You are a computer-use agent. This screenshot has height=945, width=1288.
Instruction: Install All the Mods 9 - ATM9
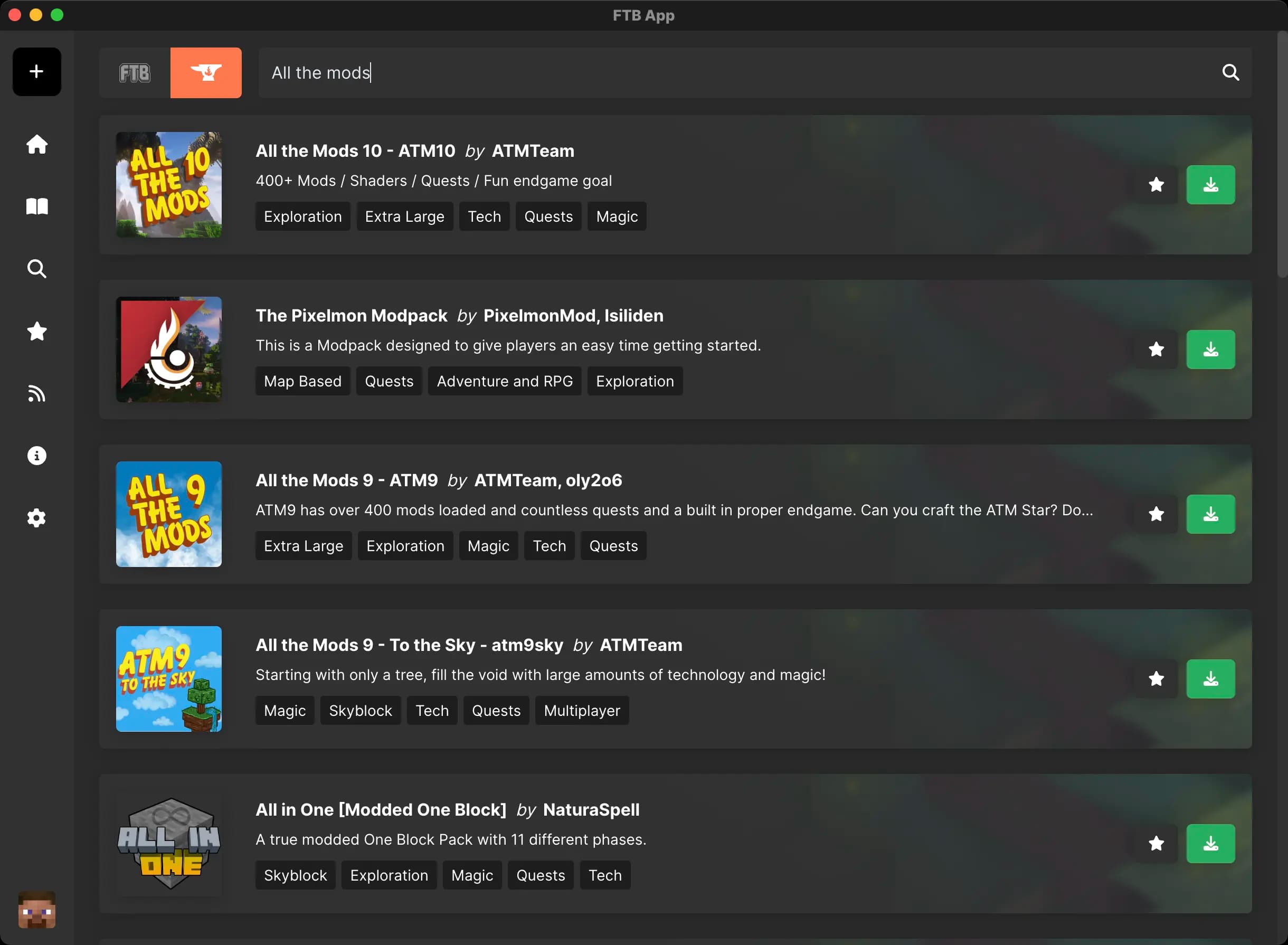tap(1210, 514)
